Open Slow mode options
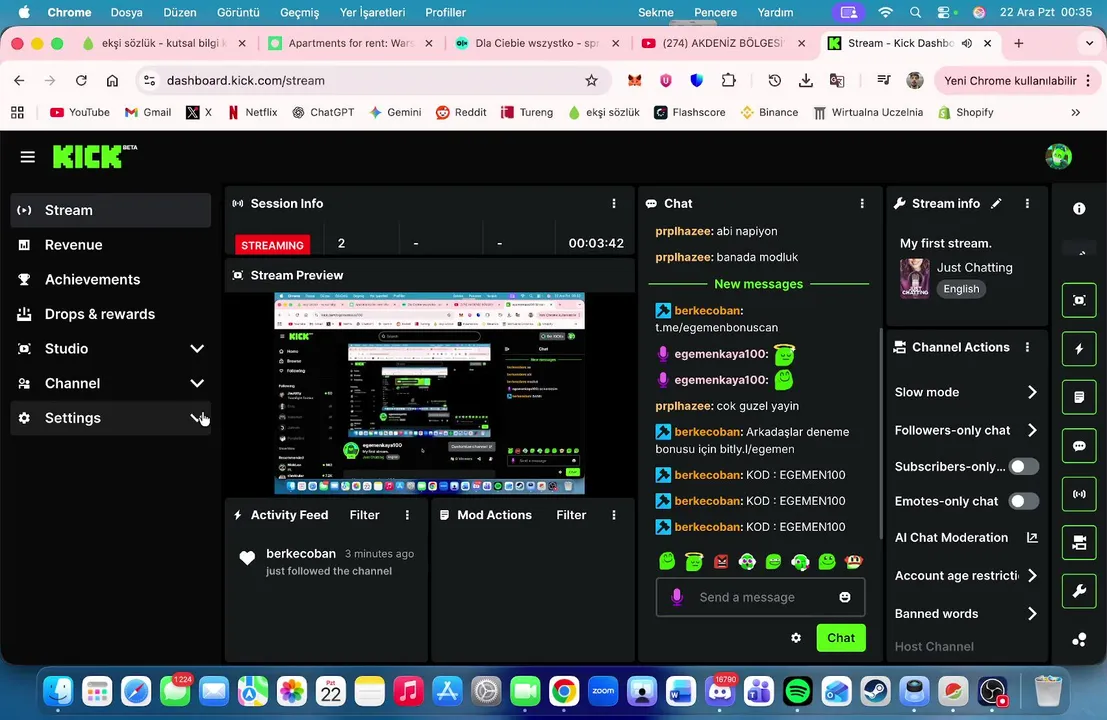 pyautogui.click(x=965, y=392)
